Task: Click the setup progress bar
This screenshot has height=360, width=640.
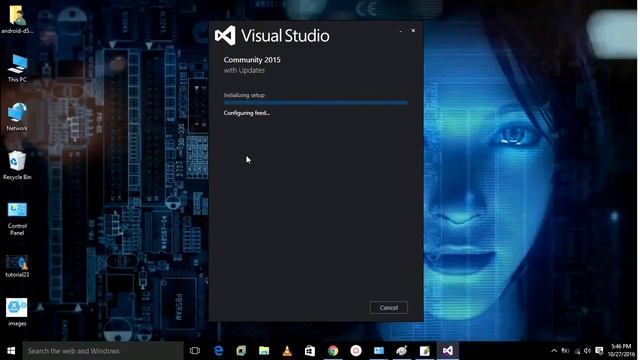Action: [x=316, y=102]
